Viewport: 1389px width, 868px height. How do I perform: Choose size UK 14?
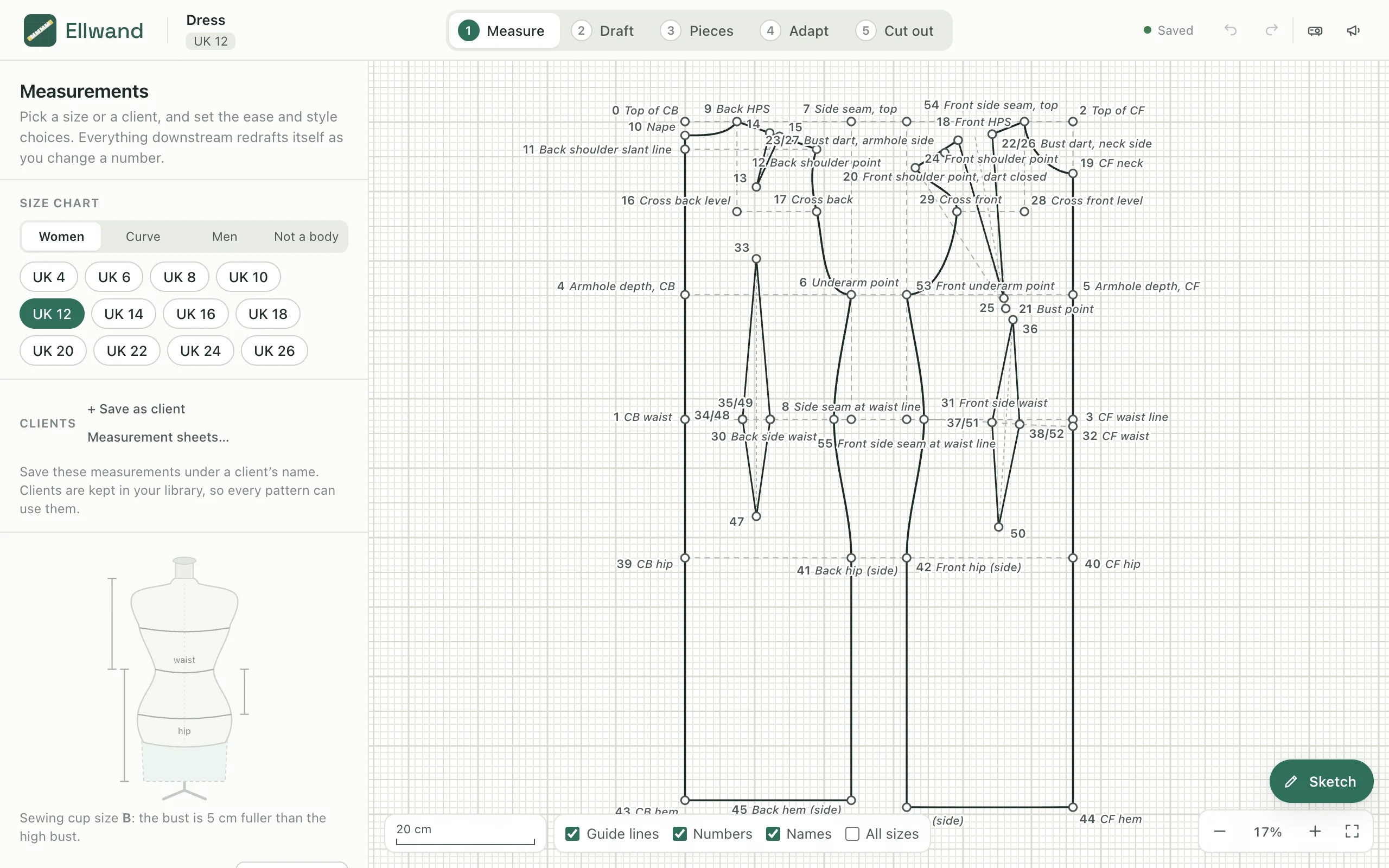click(123, 314)
